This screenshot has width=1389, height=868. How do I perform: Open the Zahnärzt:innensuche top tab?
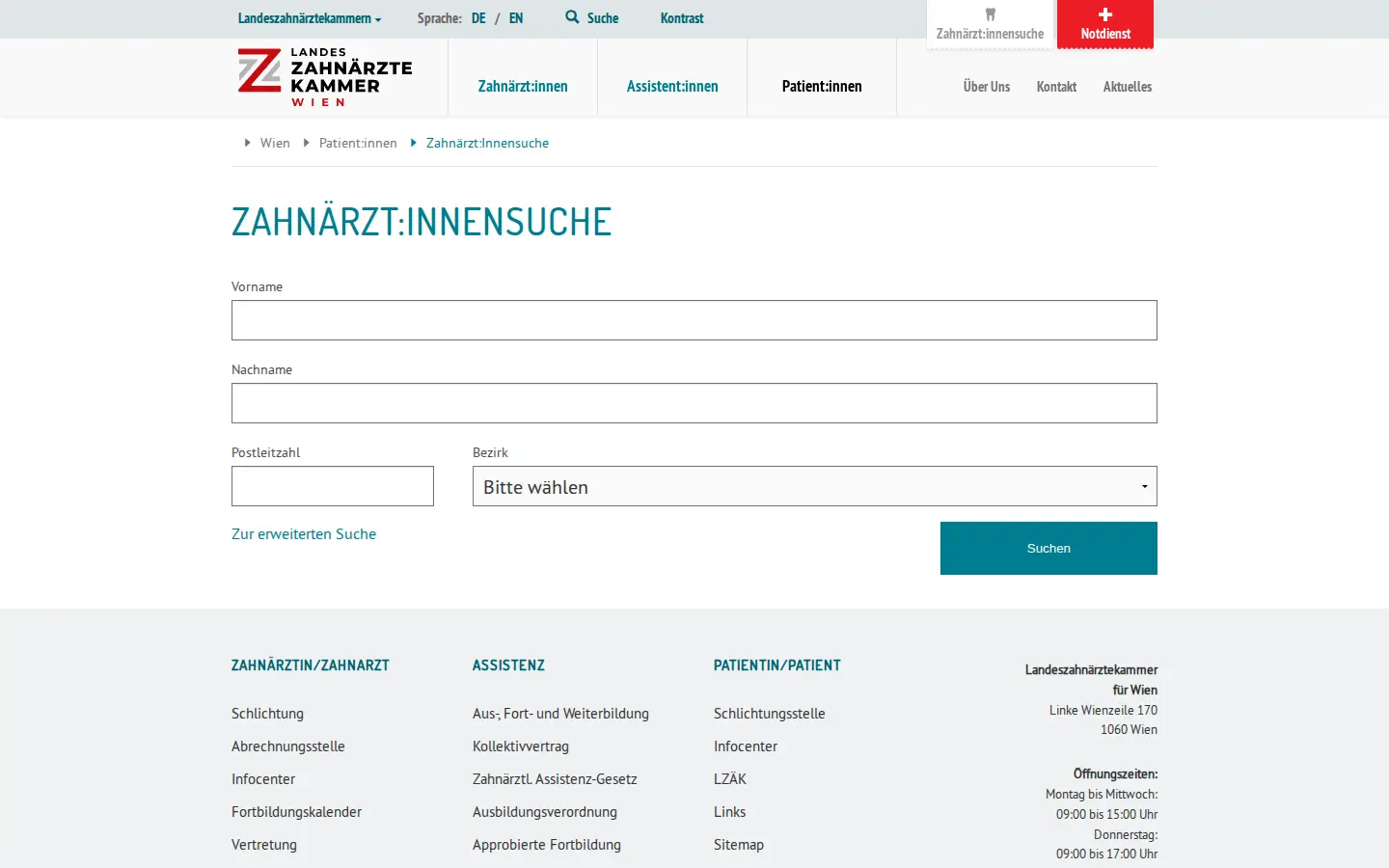tap(990, 24)
